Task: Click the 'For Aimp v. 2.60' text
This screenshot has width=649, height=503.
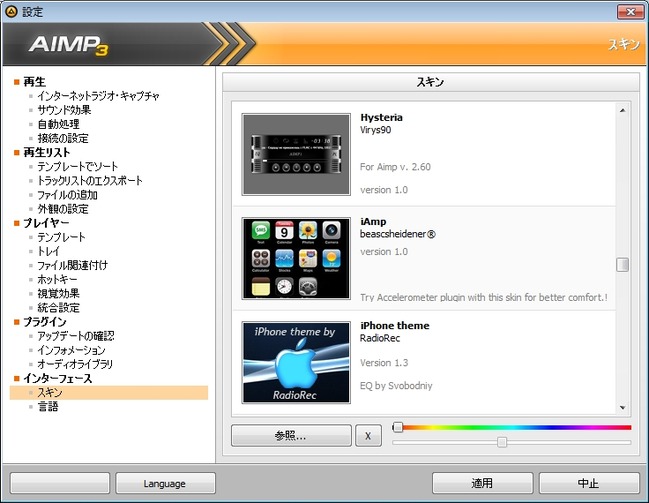Action: click(395, 167)
